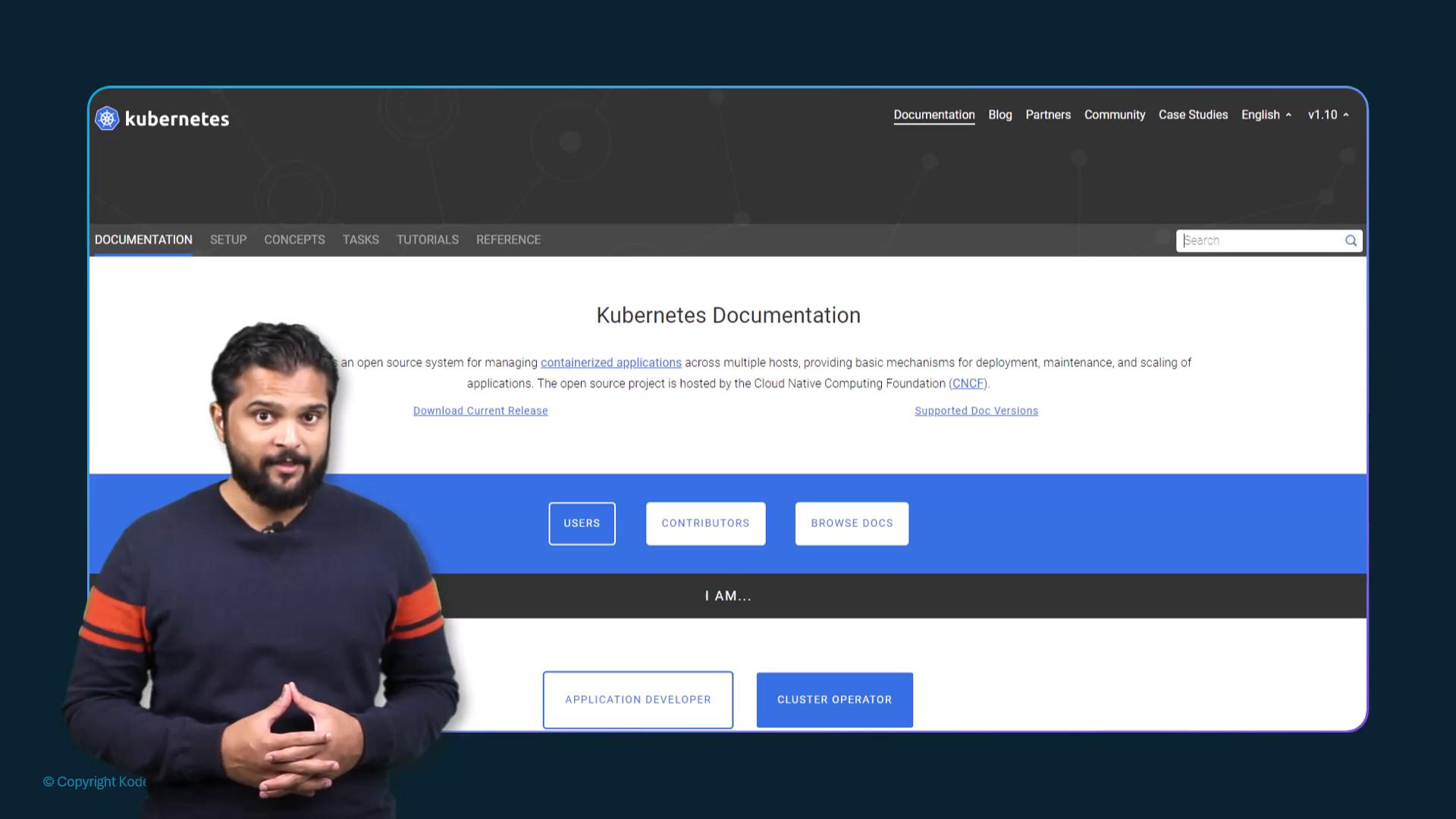
Task: Open Case Studies in the top nav
Action: (x=1193, y=115)
